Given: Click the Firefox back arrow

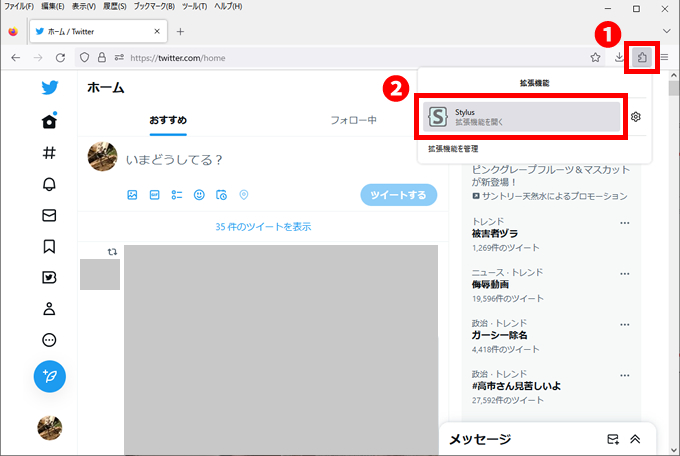Looking at the screenshot, I should tap(16, 58).
